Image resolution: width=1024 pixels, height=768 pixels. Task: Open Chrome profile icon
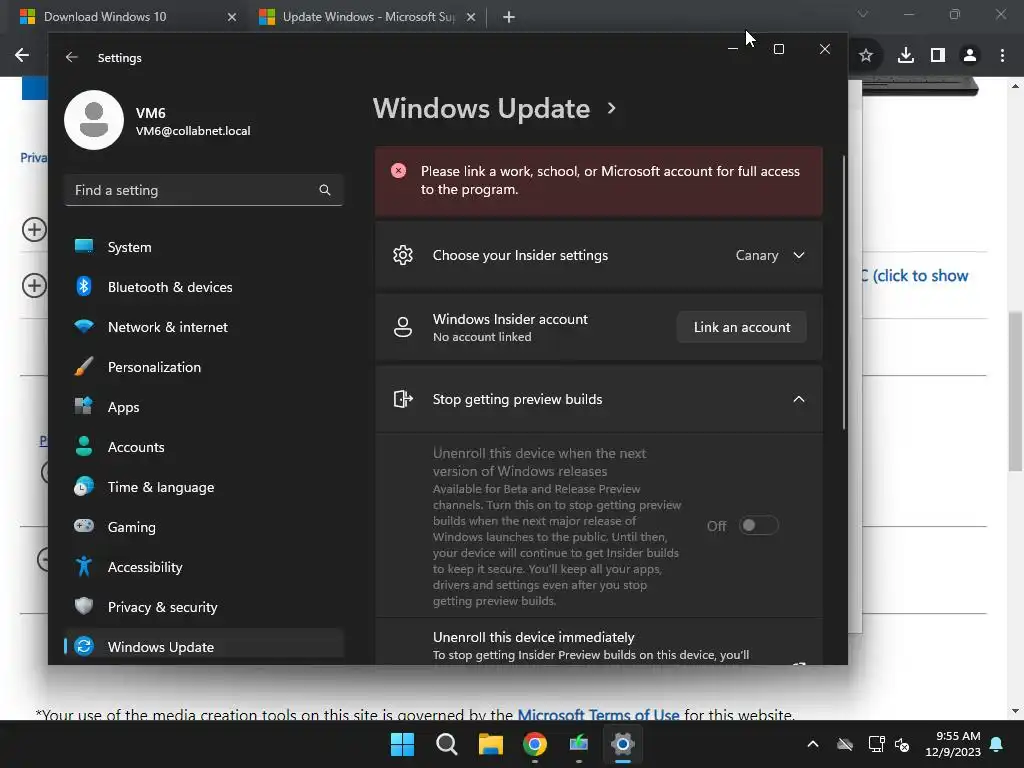(970, 56)
